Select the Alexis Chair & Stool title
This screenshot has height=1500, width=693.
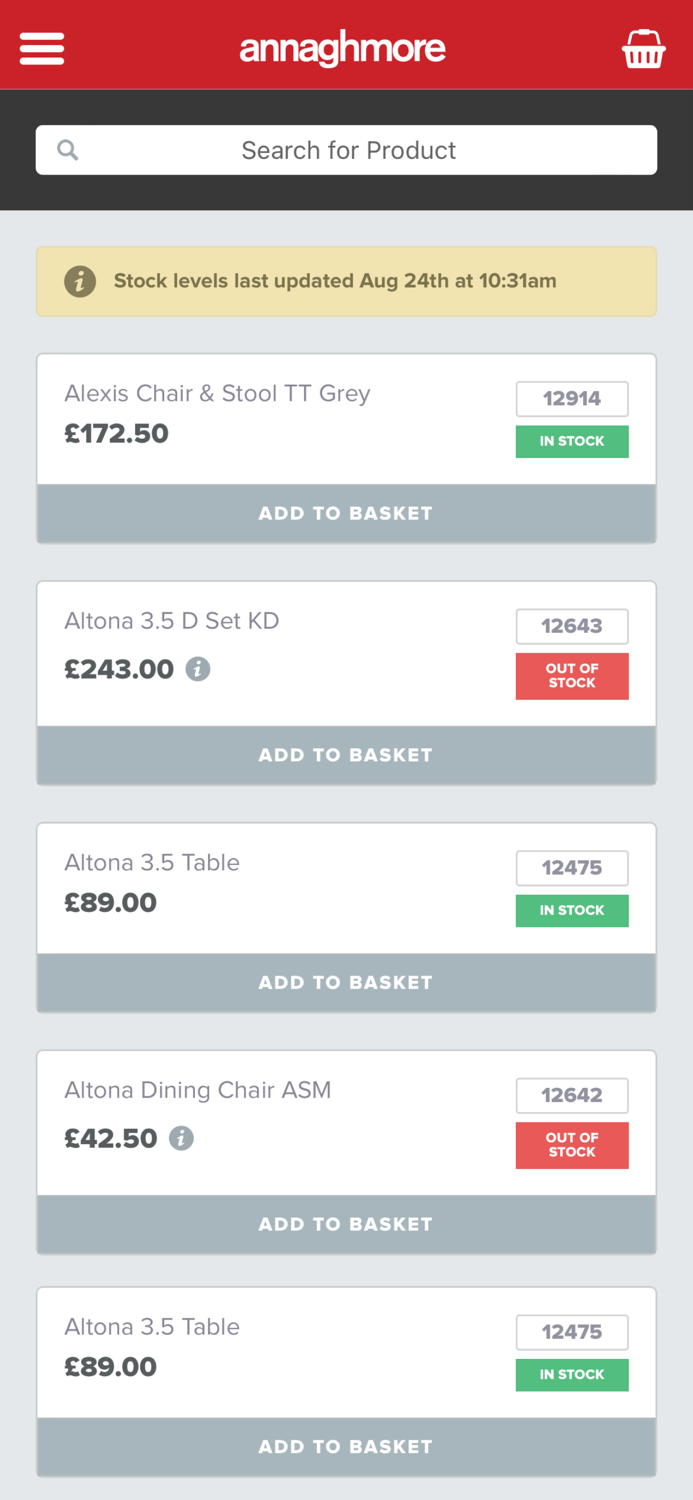coord(218,393)
